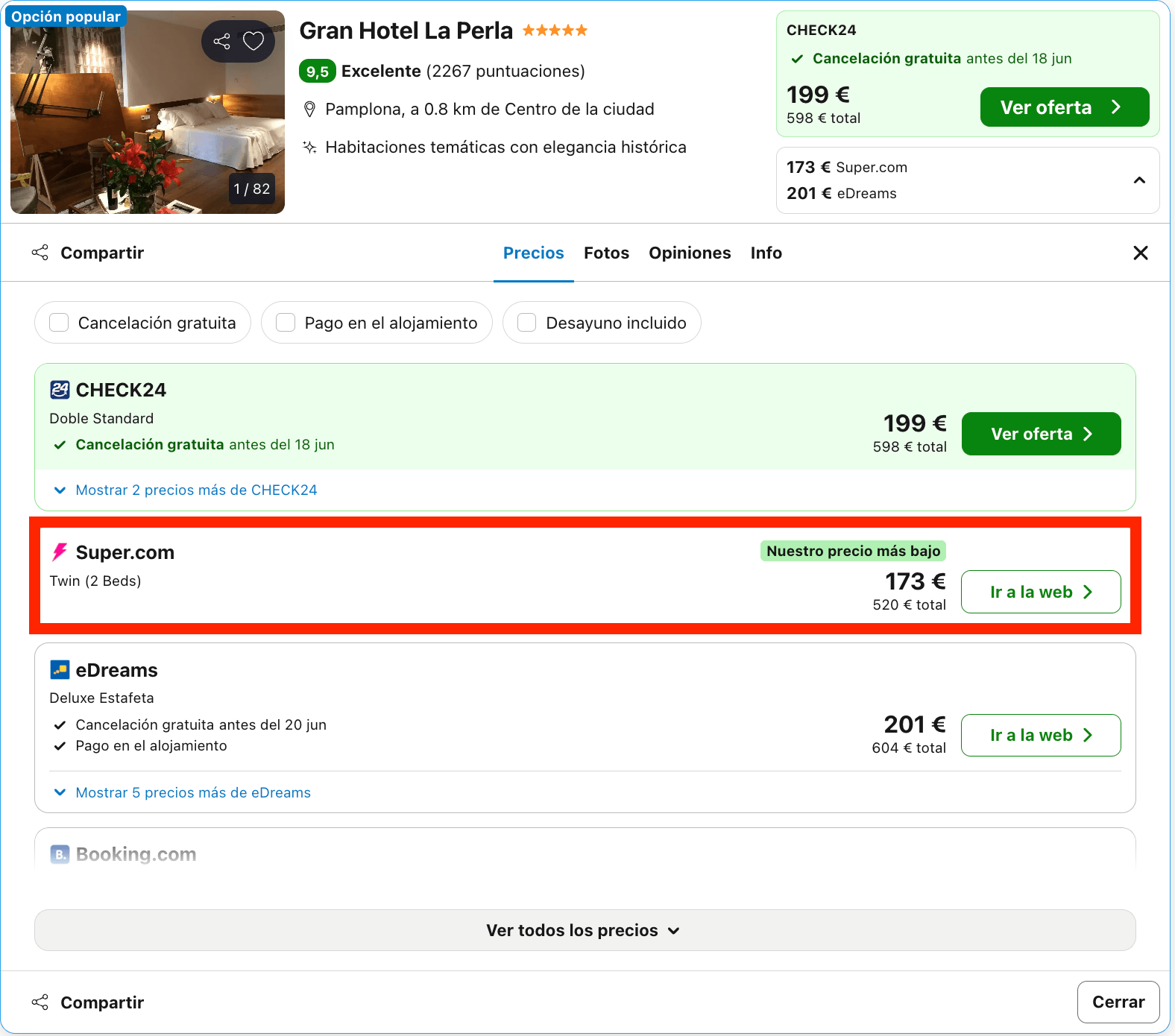Click the bottom Compartir link
Image resolution: width=1175 pixels, height=1036 pixels.
(x=102, y=1002)
